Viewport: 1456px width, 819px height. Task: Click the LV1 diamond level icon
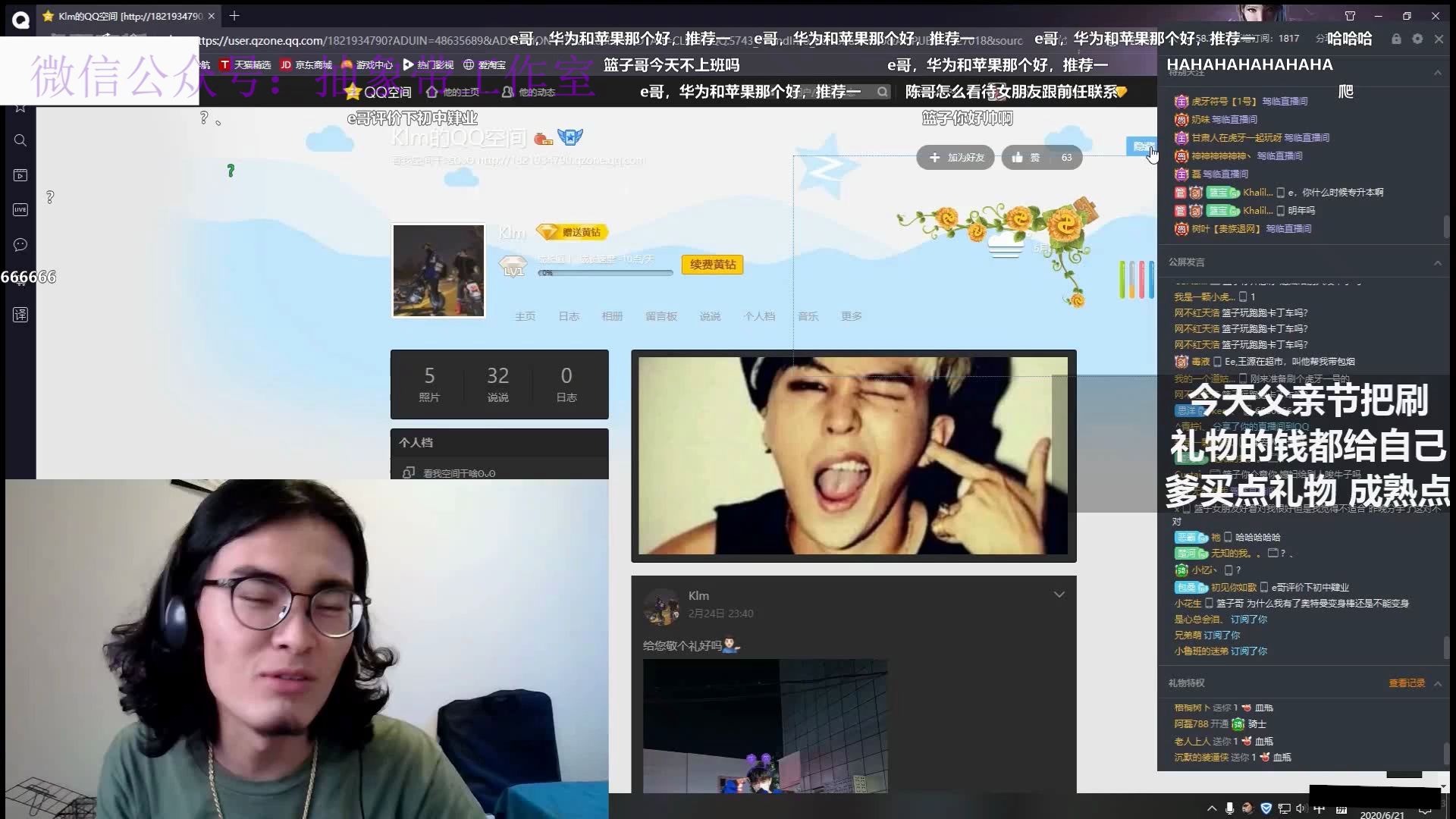point(513,266)
